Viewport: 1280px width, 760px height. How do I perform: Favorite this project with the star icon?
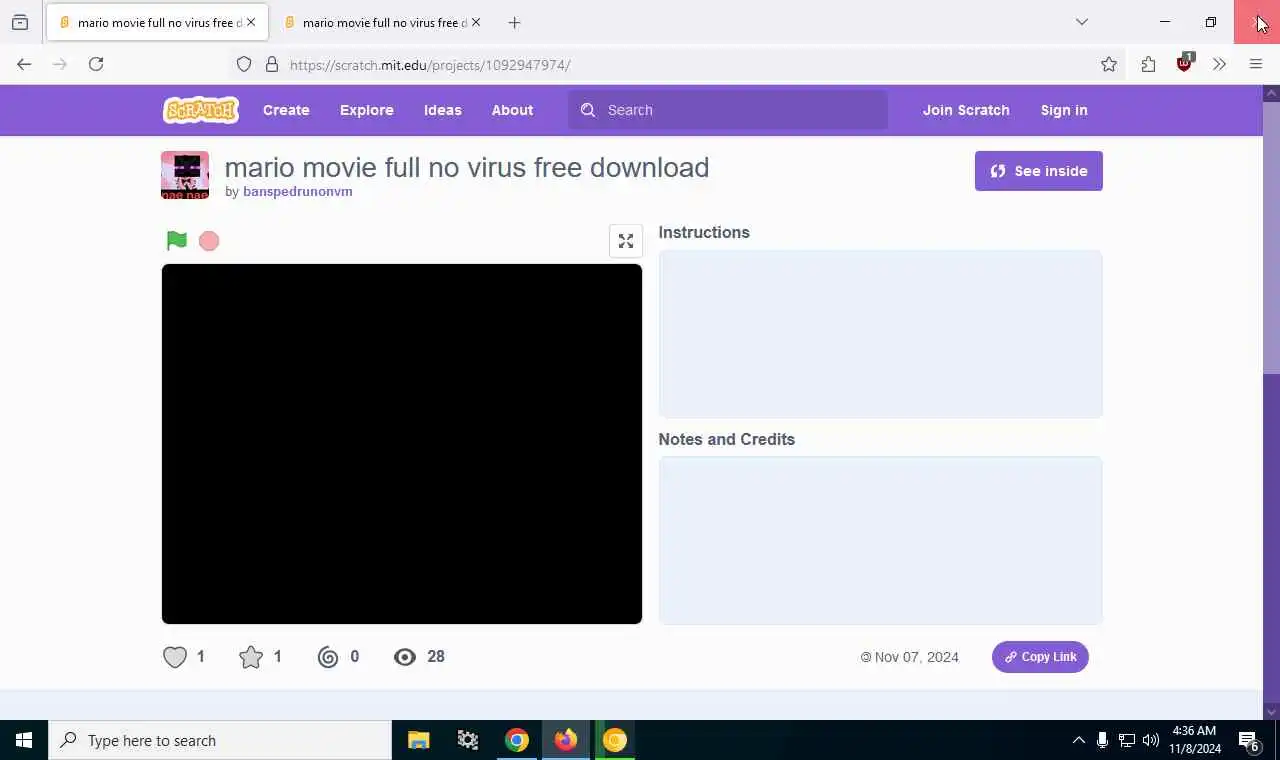tap(251, 657)
